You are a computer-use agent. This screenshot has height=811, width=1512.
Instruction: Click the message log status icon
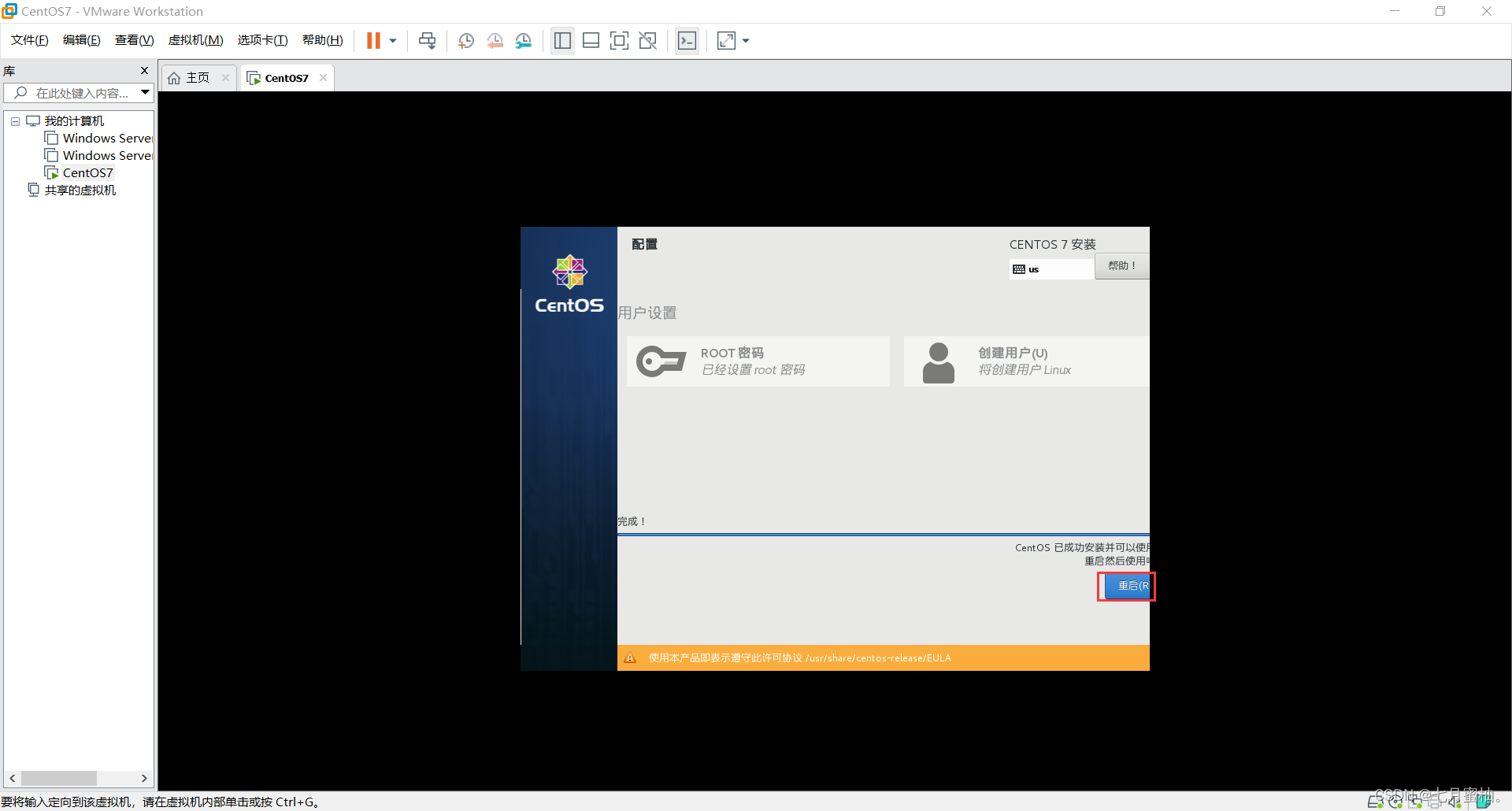coord(1484,801)
